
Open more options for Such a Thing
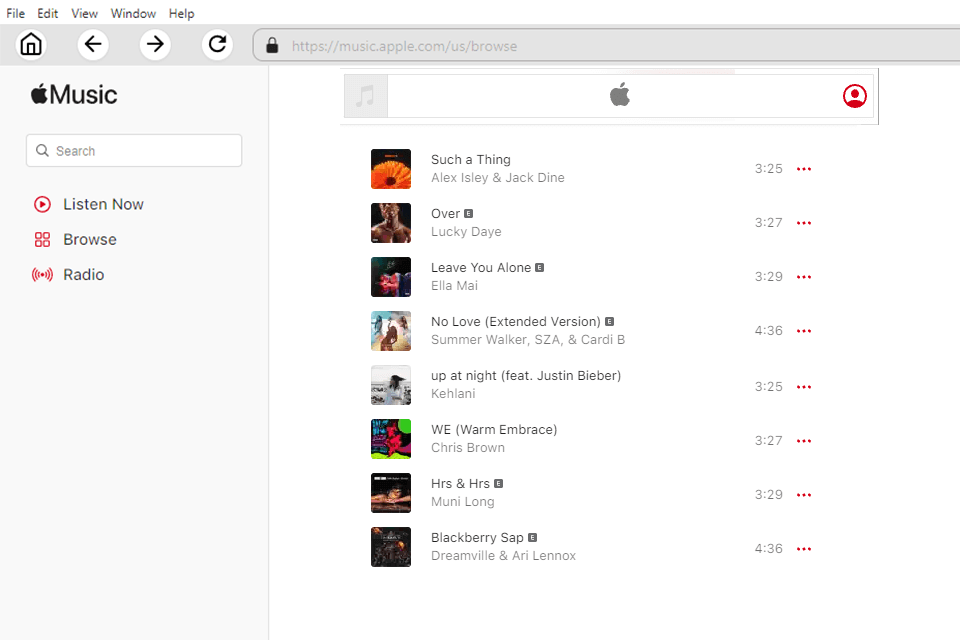coord(804,169)
